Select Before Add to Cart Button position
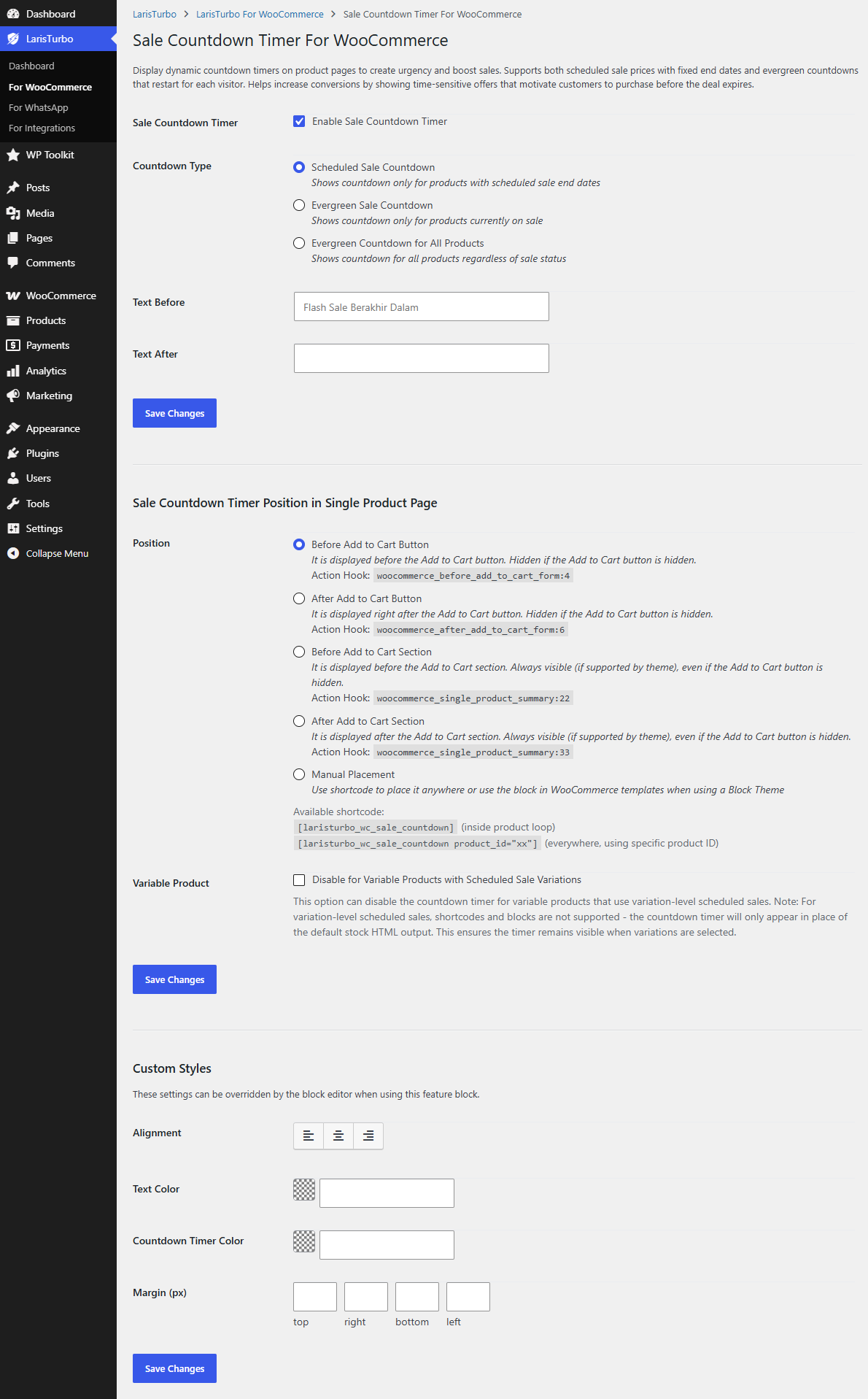This screenshot has height=1399, width=868. (x=299, y=544)
